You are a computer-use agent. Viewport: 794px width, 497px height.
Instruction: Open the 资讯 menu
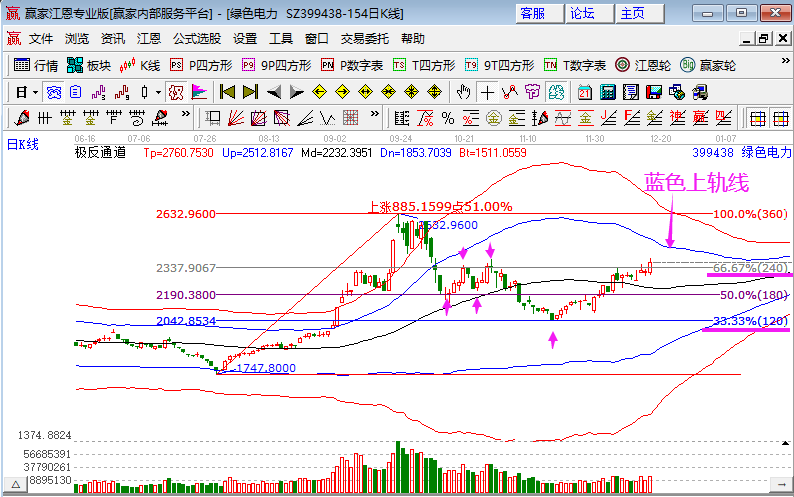point(113,39)
